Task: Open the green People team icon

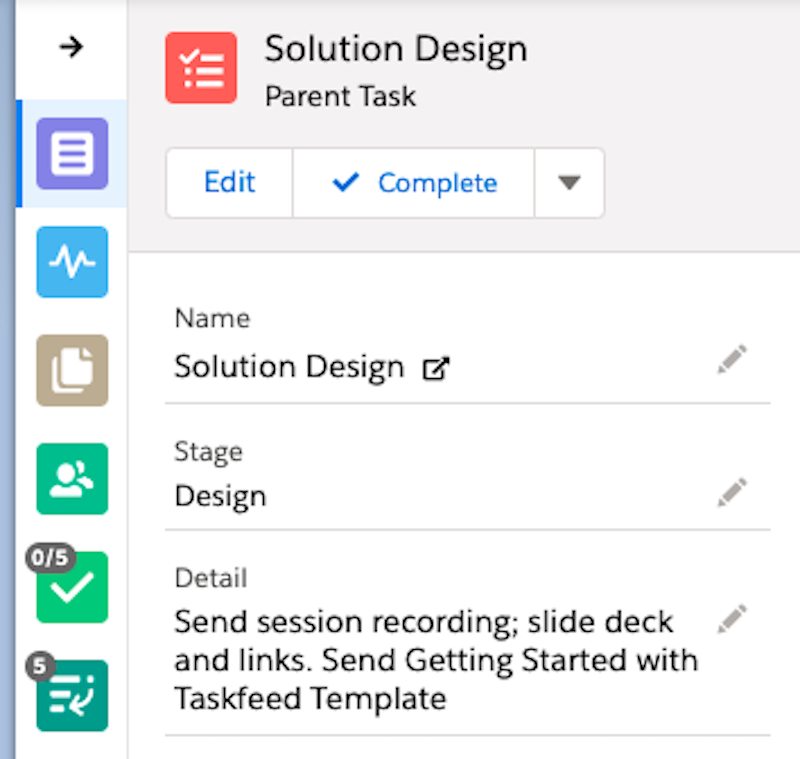Action: click(x=72, y=478)
